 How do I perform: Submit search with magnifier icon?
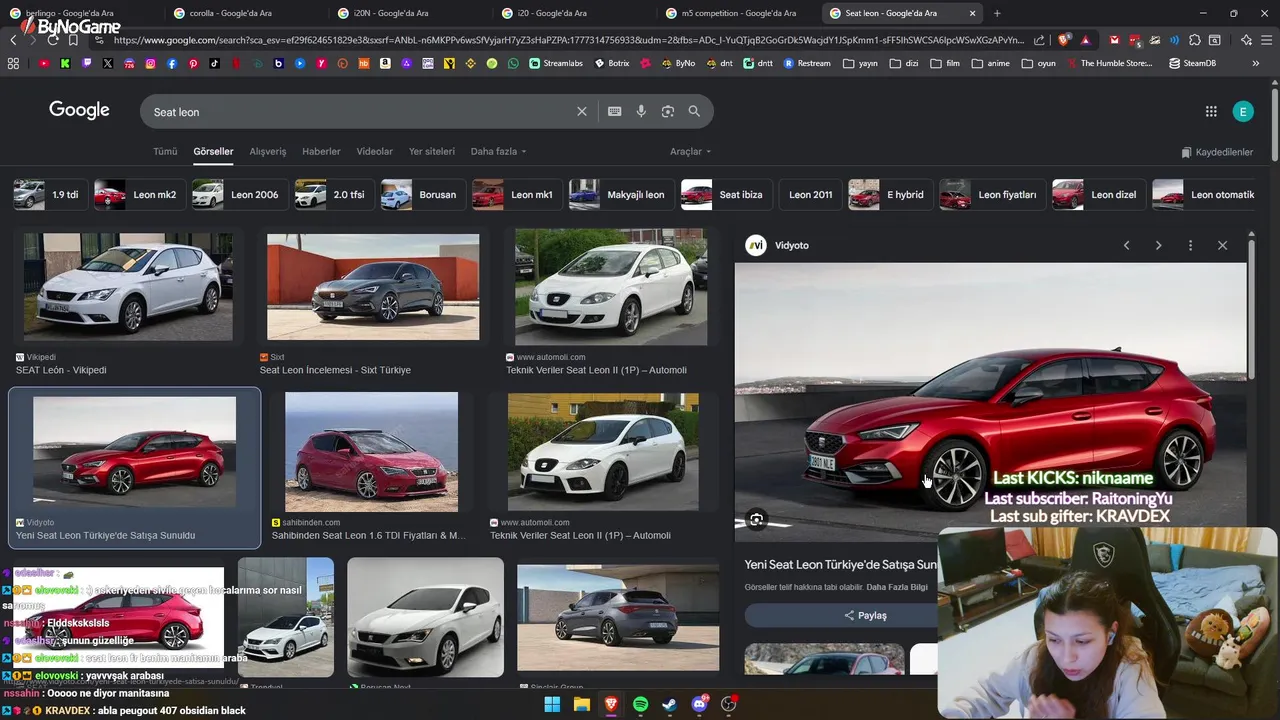coord(694,112)
